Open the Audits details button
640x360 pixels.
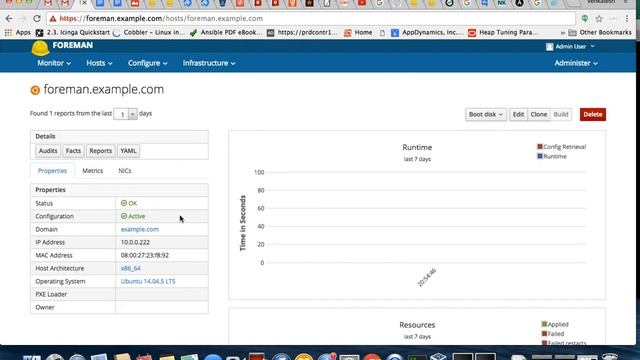[48, 151]
